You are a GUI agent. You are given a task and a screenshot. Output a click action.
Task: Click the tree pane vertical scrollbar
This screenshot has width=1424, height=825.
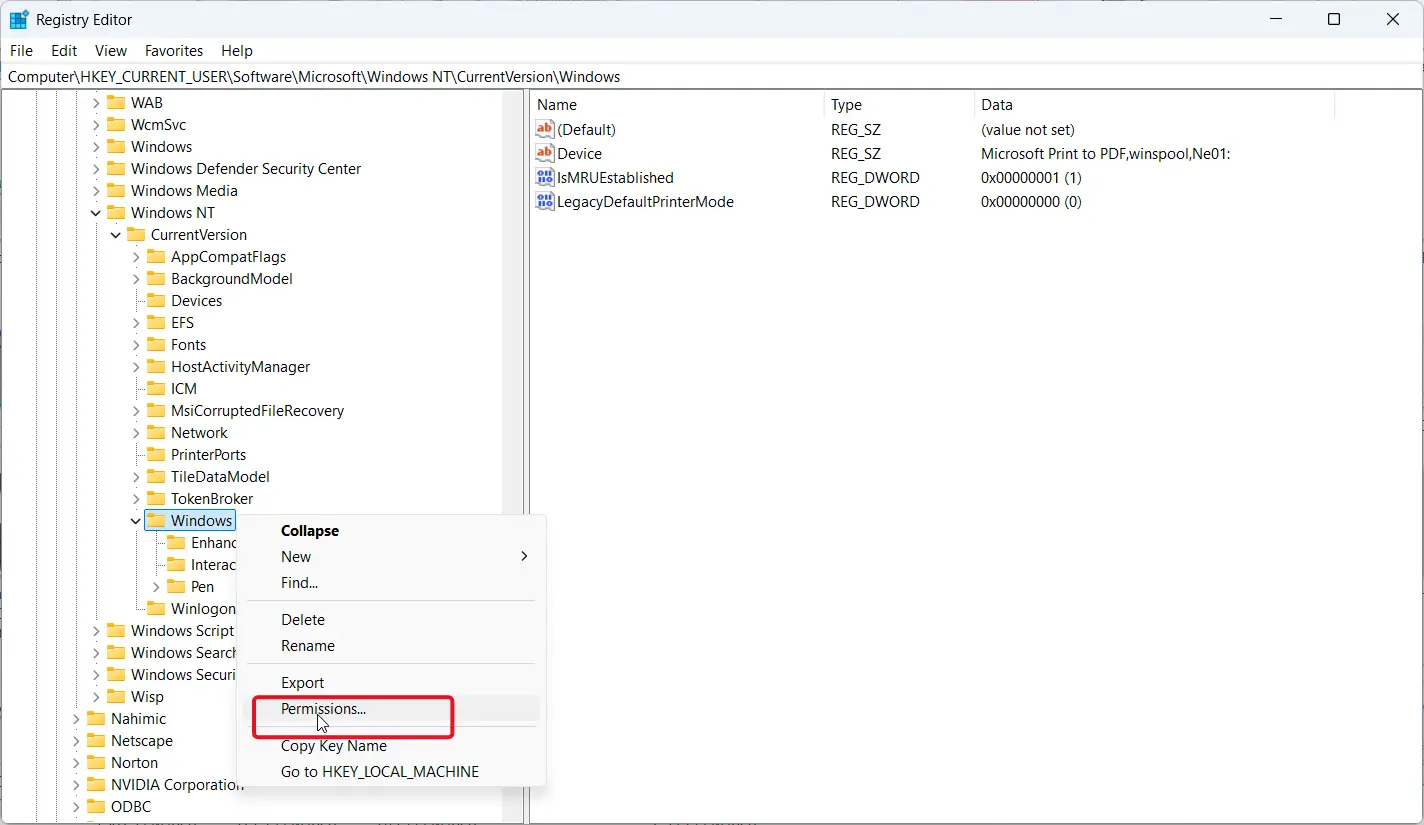click(x=512, y=455)
